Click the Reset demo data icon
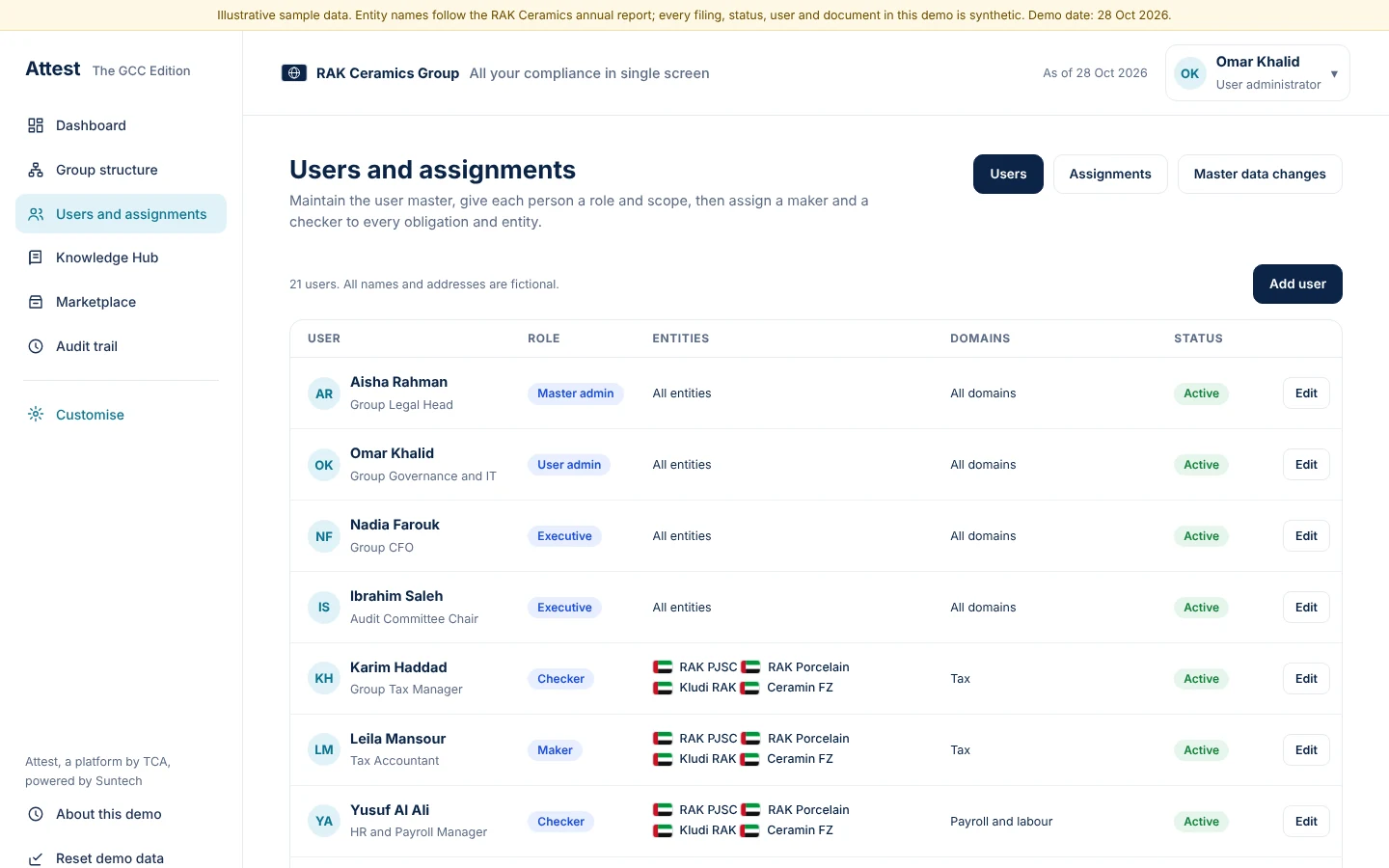This screenshot has width=1389, height=868. click(36, 858)
